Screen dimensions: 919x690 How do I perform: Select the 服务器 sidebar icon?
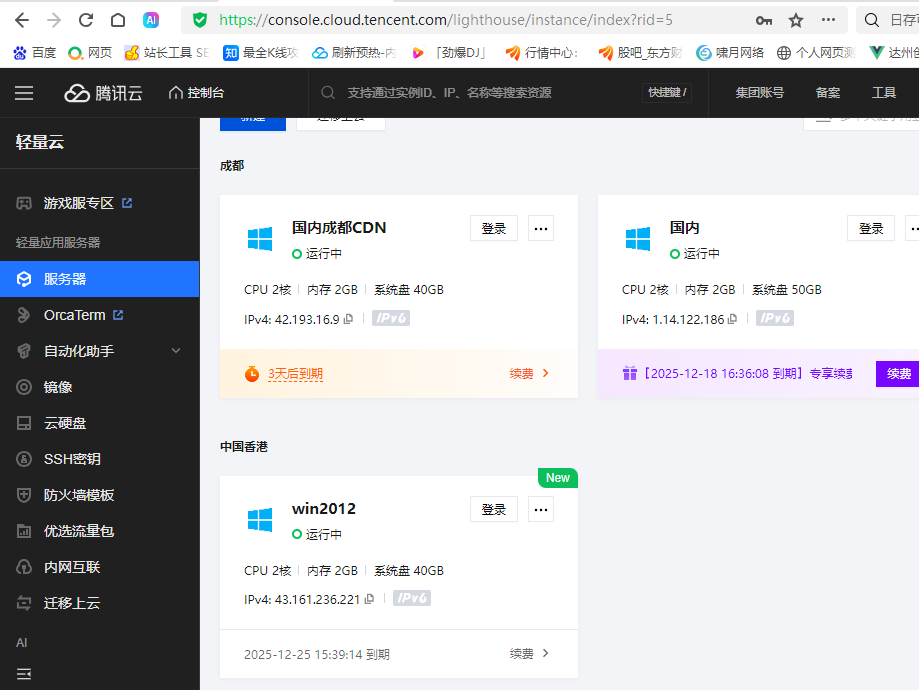pos(22,279)
